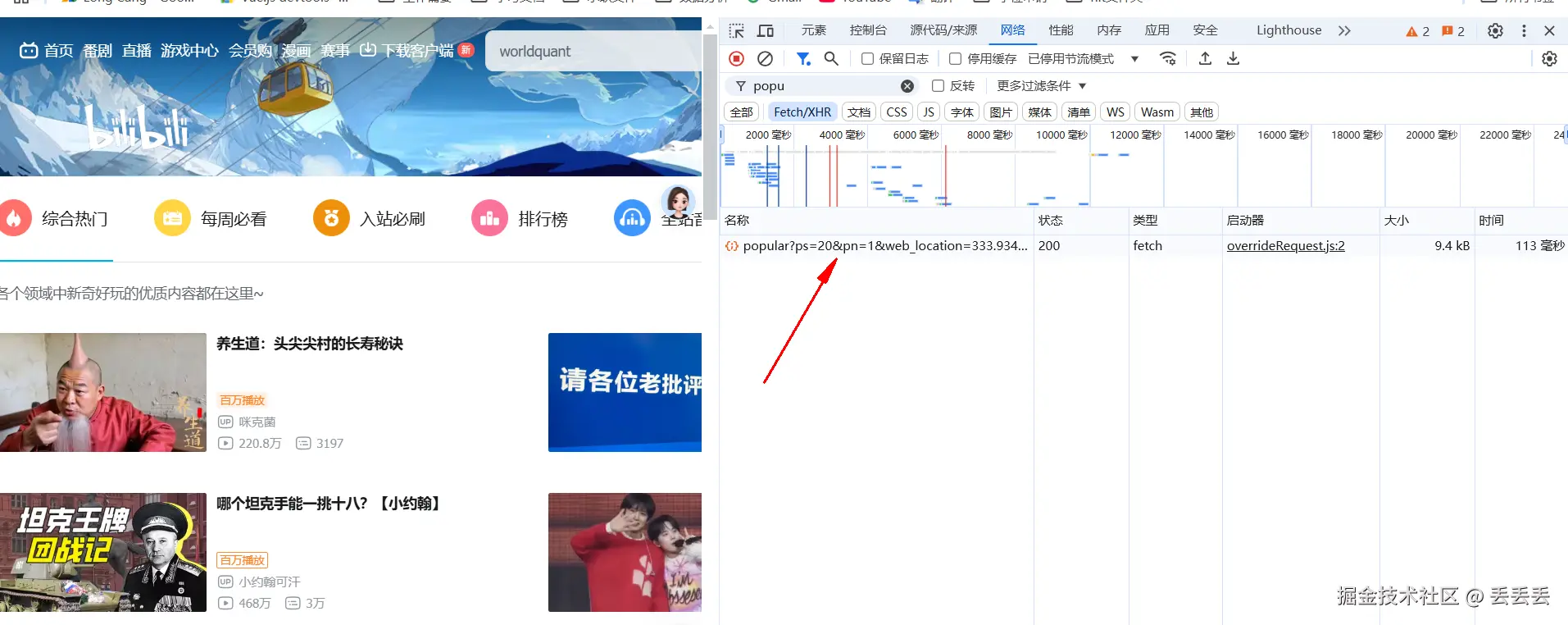Open throttling mode dropdown
Viewport: 1568px width, 625px height.
(x=1083, y=58)
